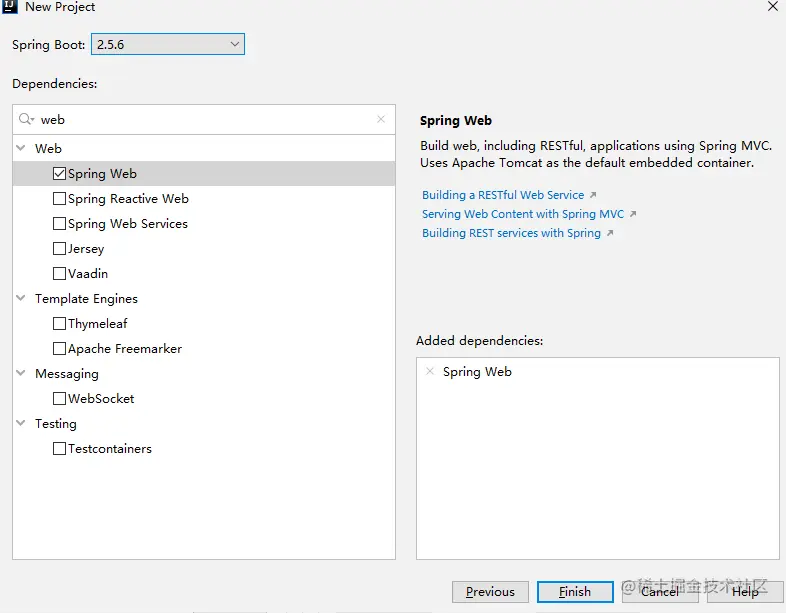Click the bold Spring Web description heading
786x613 pixels.
click(456, 121)
